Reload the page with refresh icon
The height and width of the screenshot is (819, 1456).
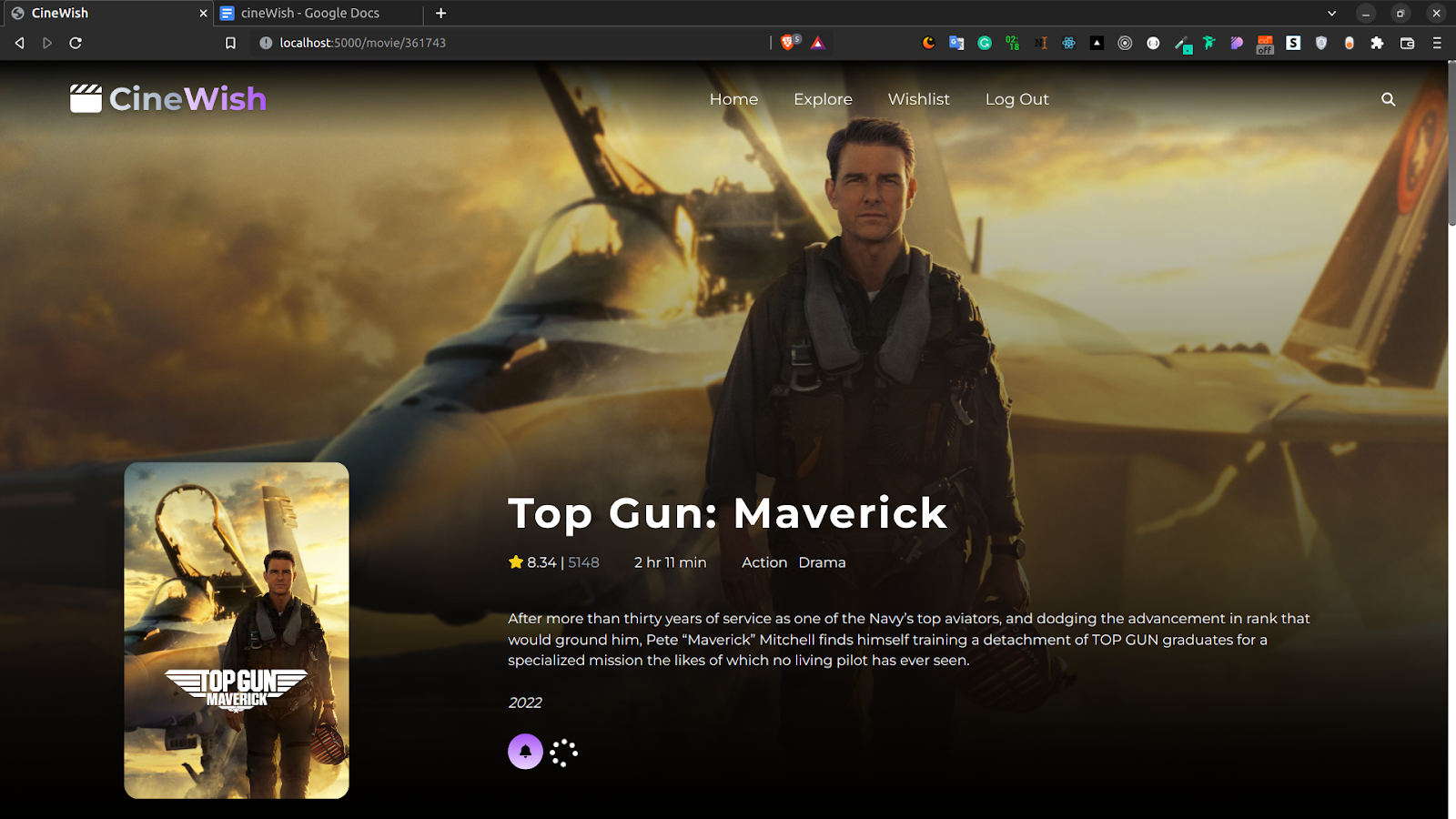76,43
